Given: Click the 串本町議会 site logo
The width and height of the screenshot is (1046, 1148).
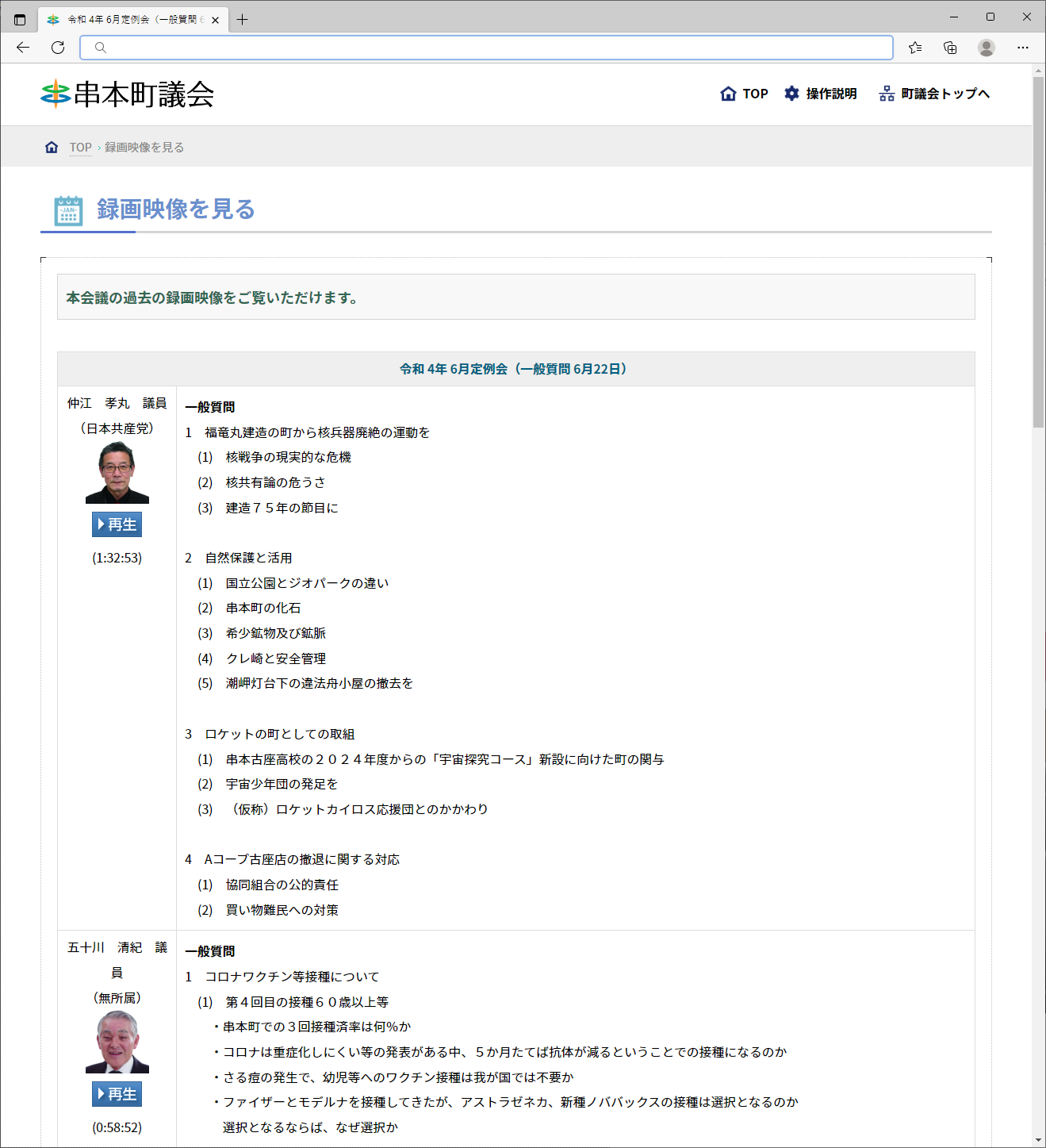Looking at the screenshot, I should click(x=127, y=94).
